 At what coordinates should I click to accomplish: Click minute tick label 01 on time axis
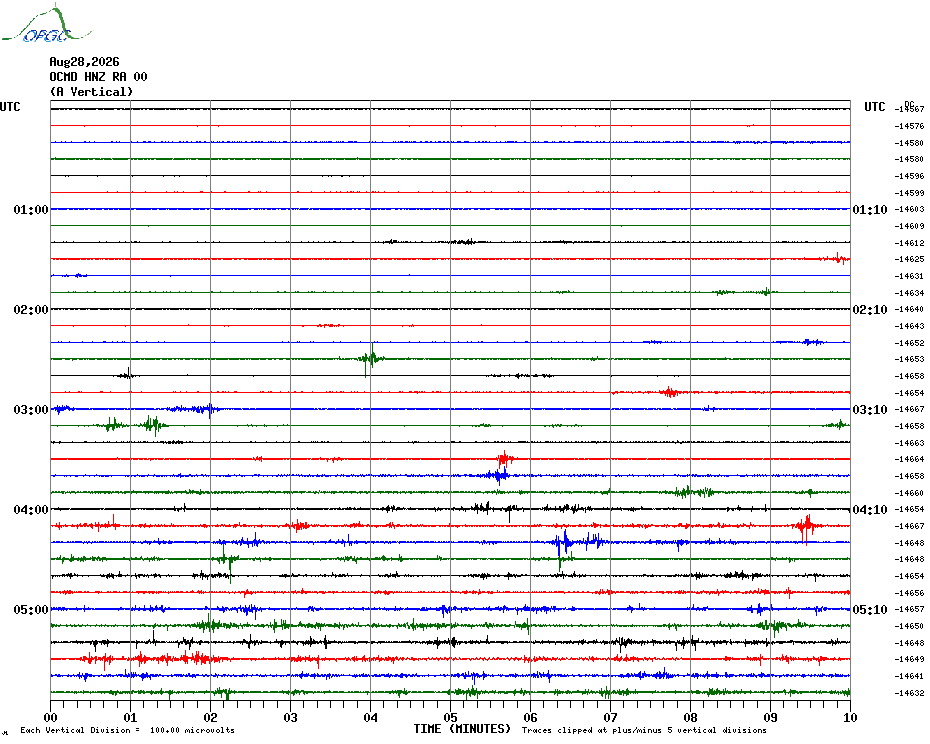(x=130, y=717)
